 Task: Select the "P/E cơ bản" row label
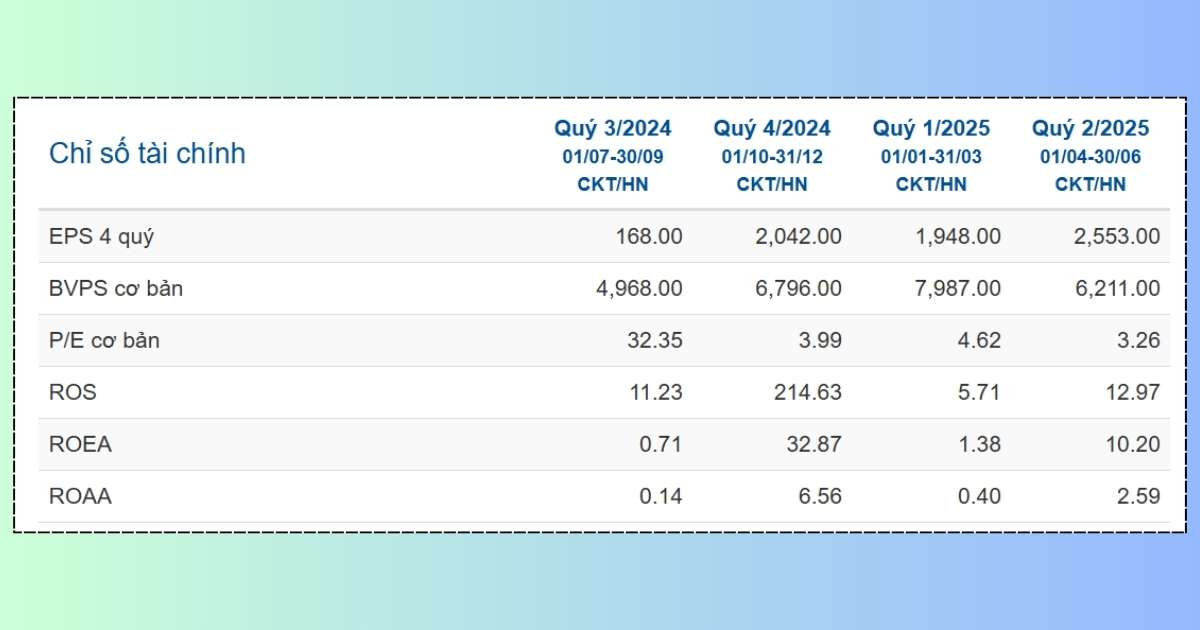tap(104, 341)
